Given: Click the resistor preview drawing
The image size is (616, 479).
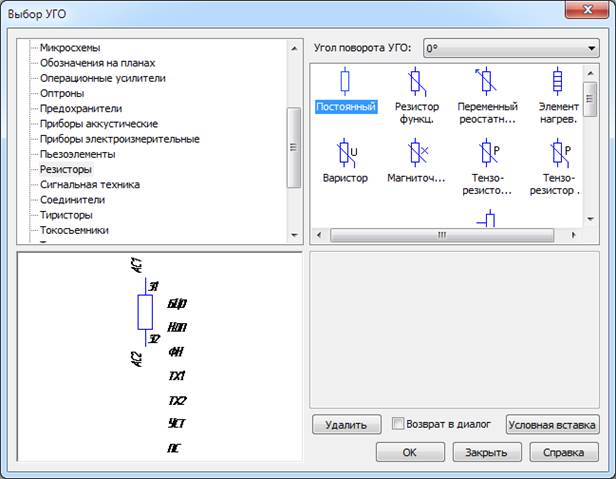Looking at the screenshot, I should click(x=145, y=312).
